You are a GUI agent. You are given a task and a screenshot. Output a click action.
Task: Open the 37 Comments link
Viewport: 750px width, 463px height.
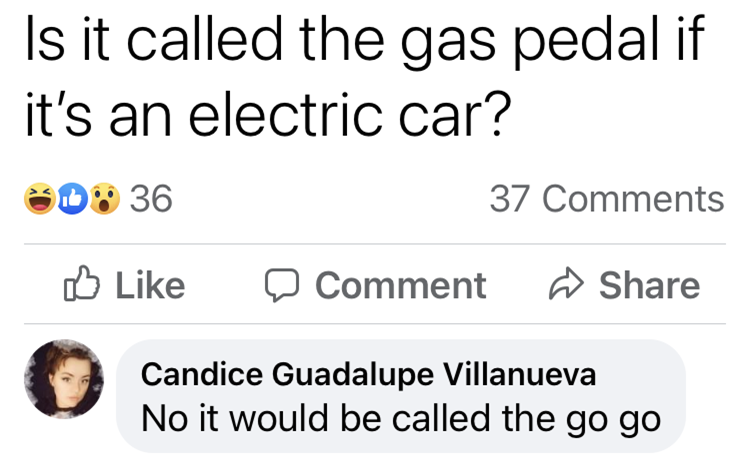tap(607, 198)
